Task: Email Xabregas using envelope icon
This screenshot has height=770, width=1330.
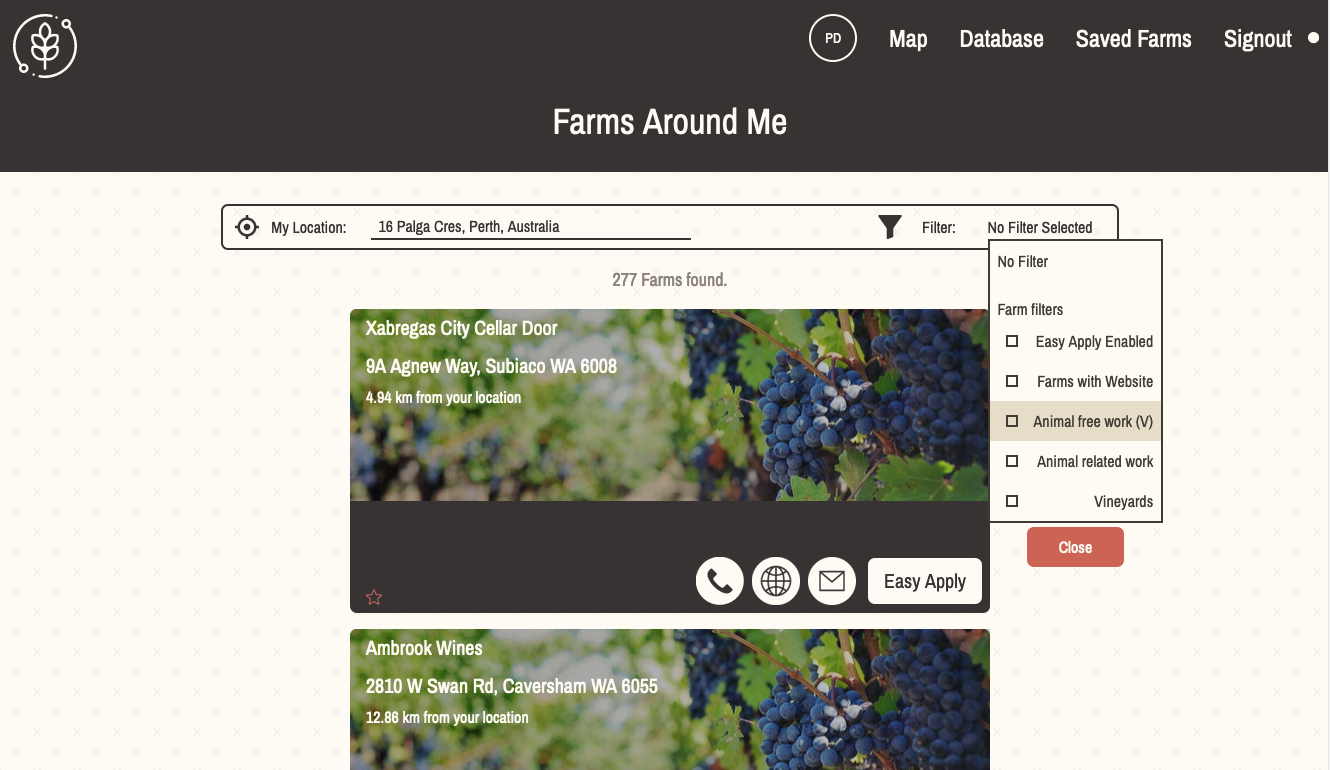Action: [x=832, y=581]
